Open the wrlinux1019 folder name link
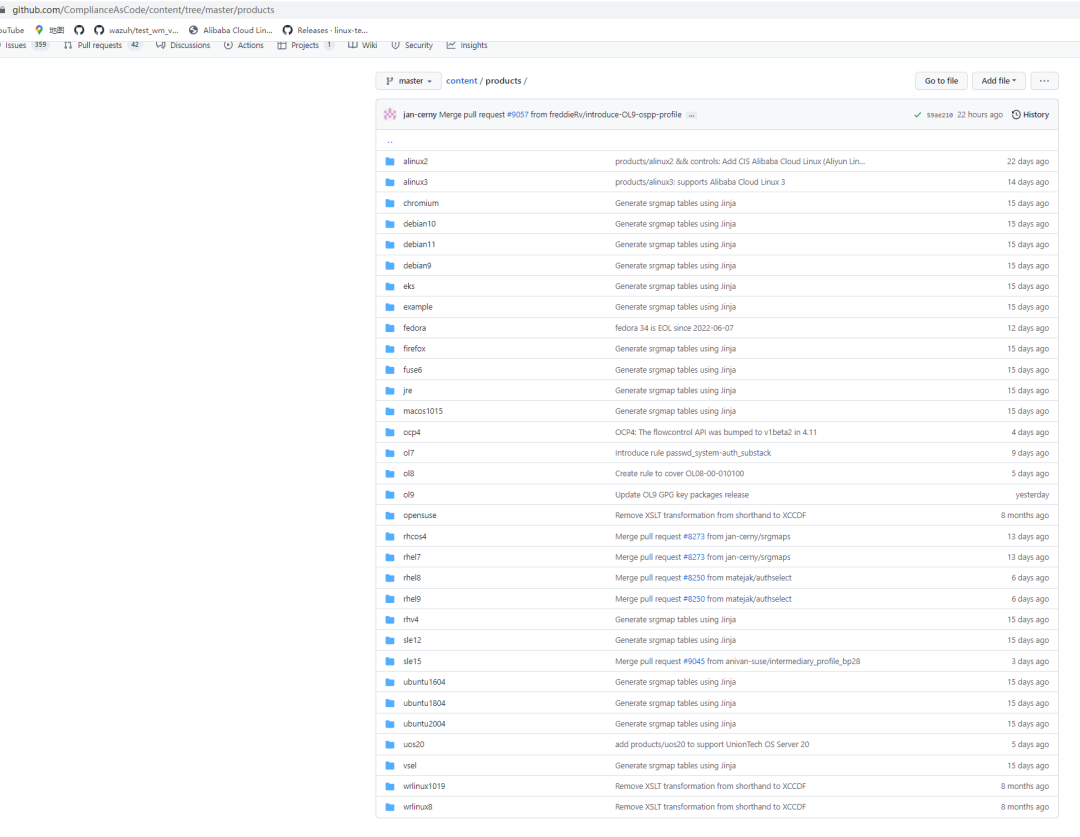This screenshot has width=1080, height=837. coord(424,786)
